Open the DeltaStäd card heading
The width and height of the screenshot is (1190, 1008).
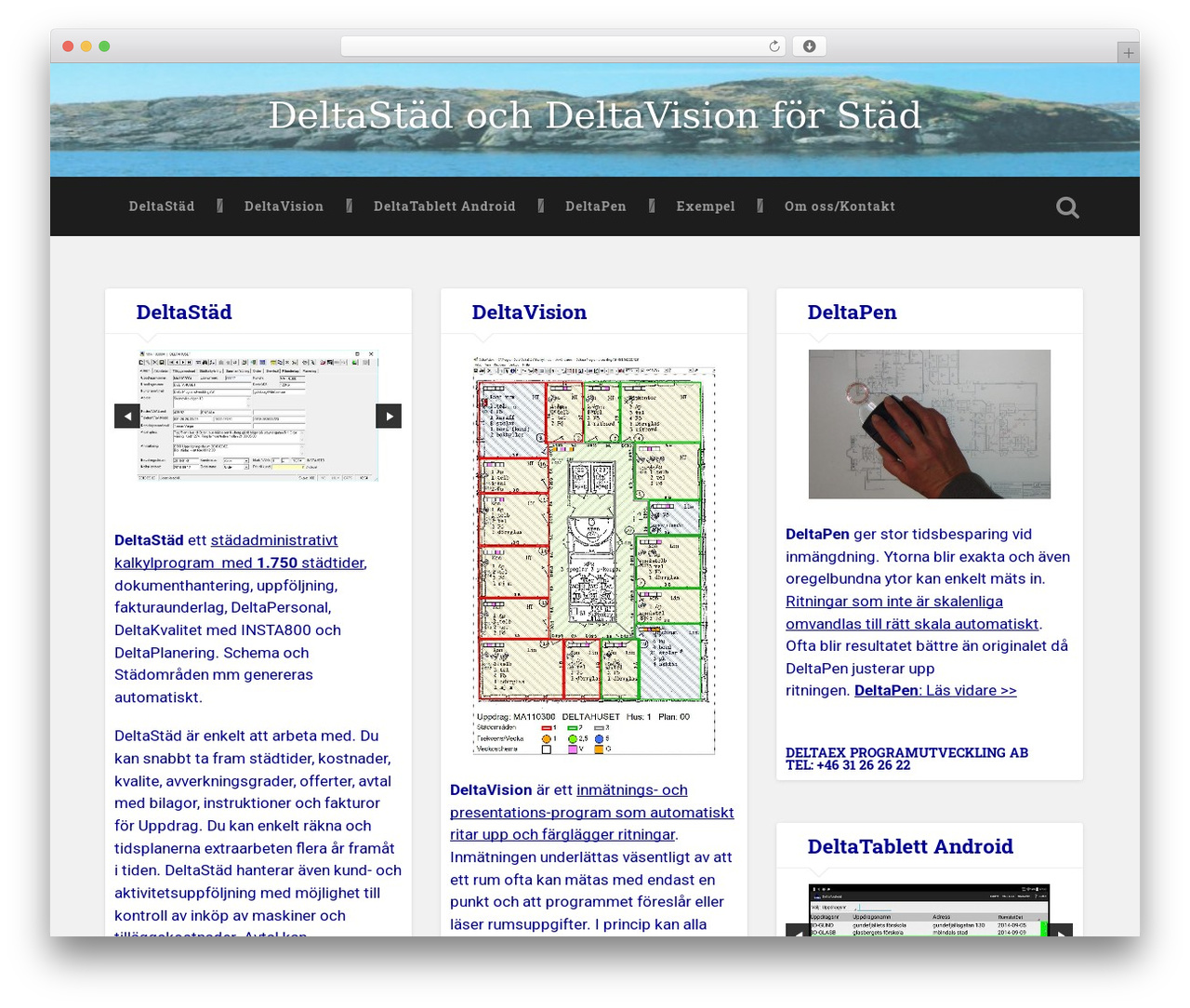pos(184,312)
